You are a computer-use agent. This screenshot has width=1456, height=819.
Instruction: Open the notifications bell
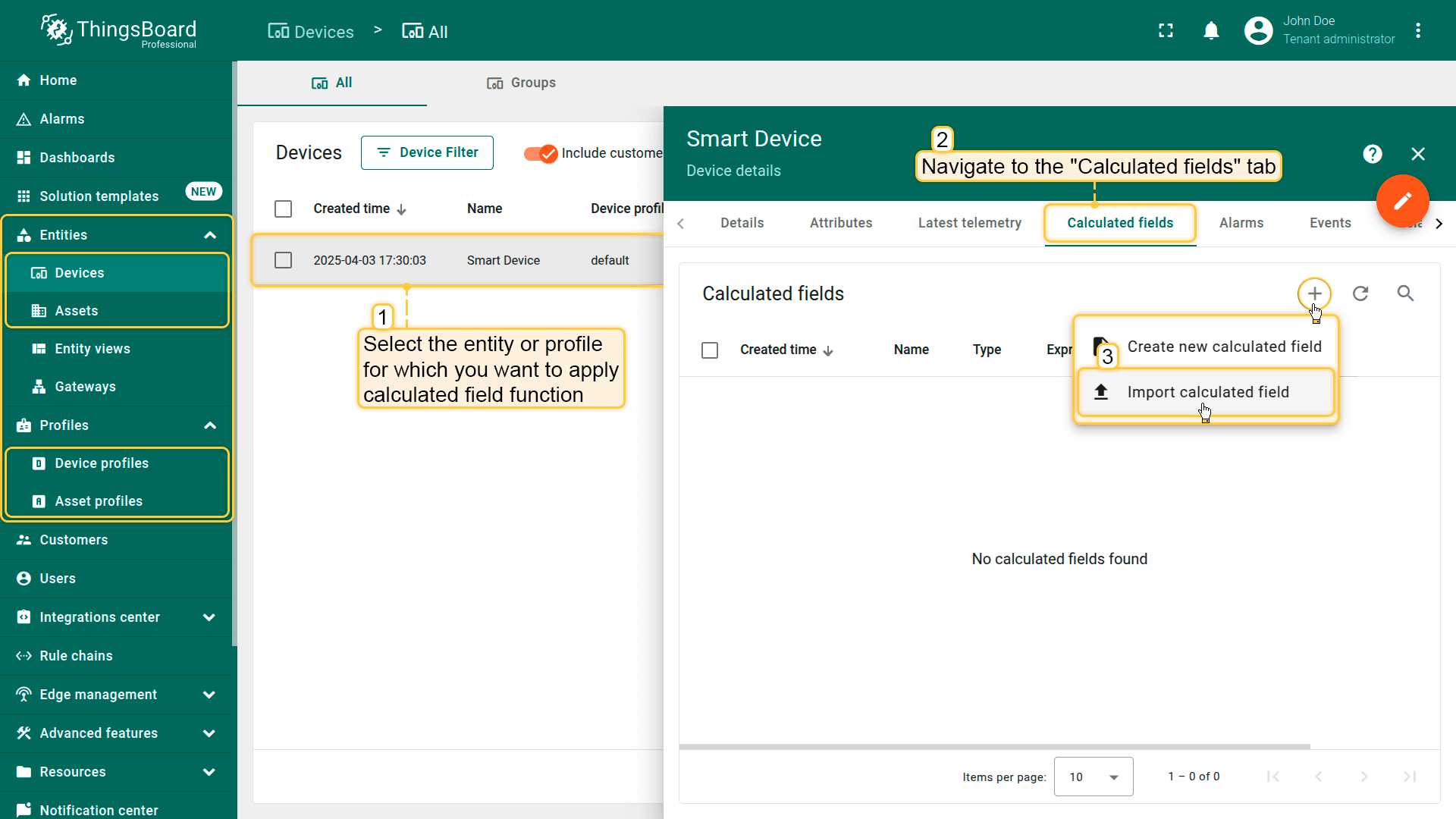click(x=1211, y=31)
